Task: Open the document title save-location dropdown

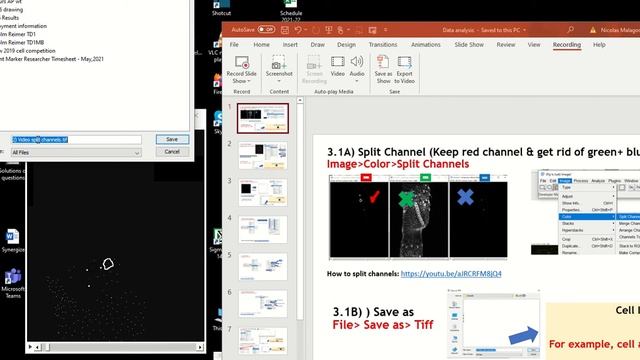Action: [x=524, y=30]
